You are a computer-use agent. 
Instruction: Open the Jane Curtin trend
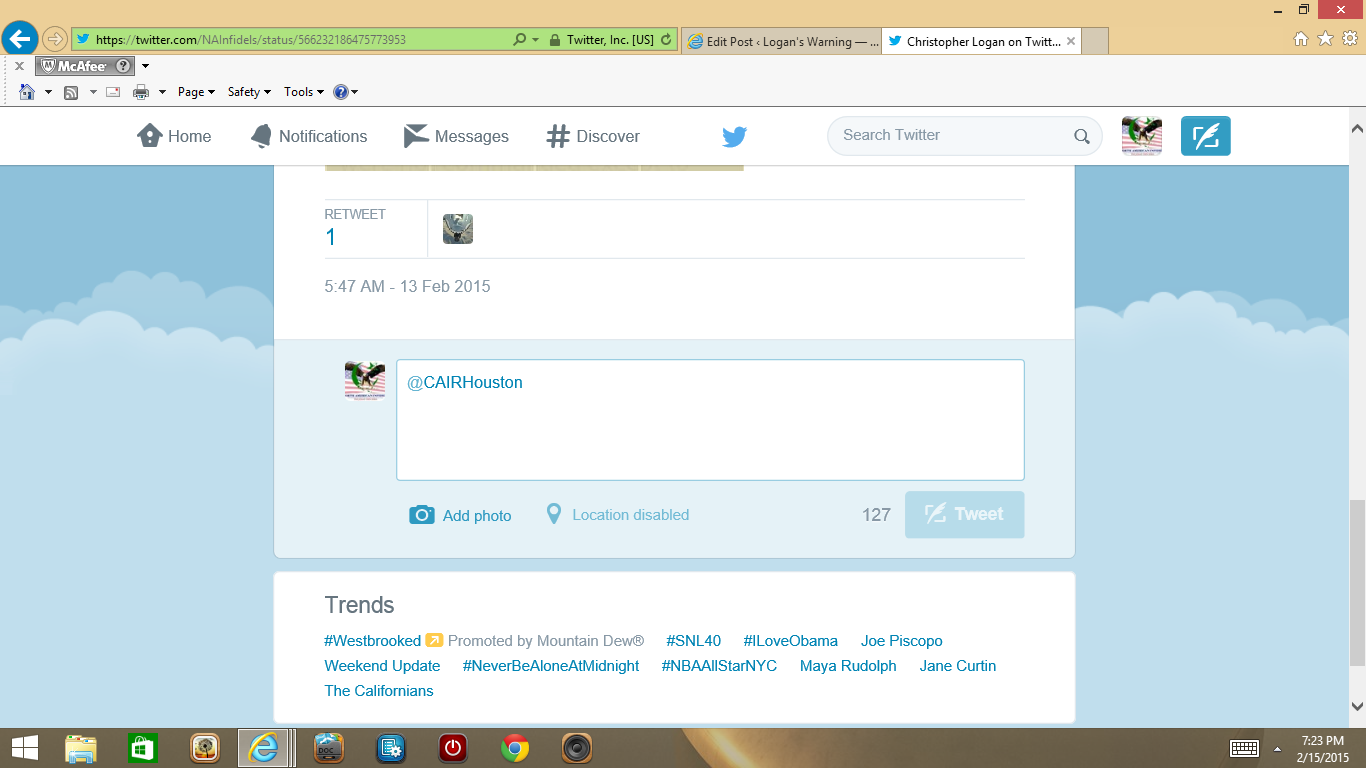click(958, 666)
